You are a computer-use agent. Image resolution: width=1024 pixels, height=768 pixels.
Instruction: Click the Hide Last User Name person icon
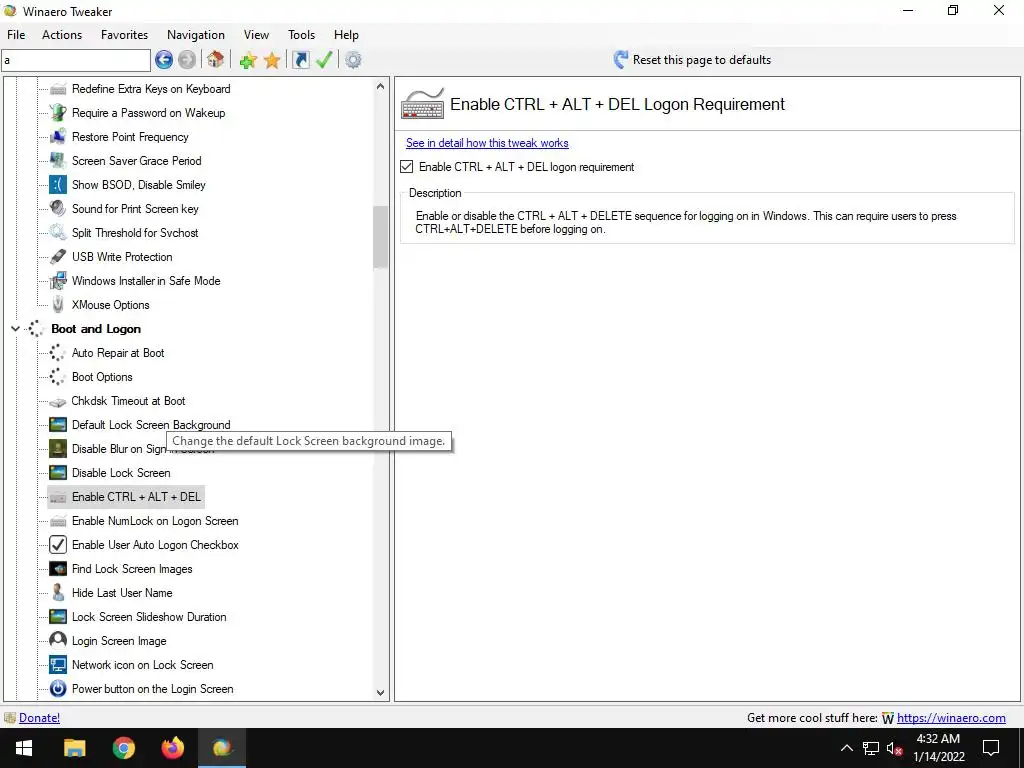tap(58, 593)
